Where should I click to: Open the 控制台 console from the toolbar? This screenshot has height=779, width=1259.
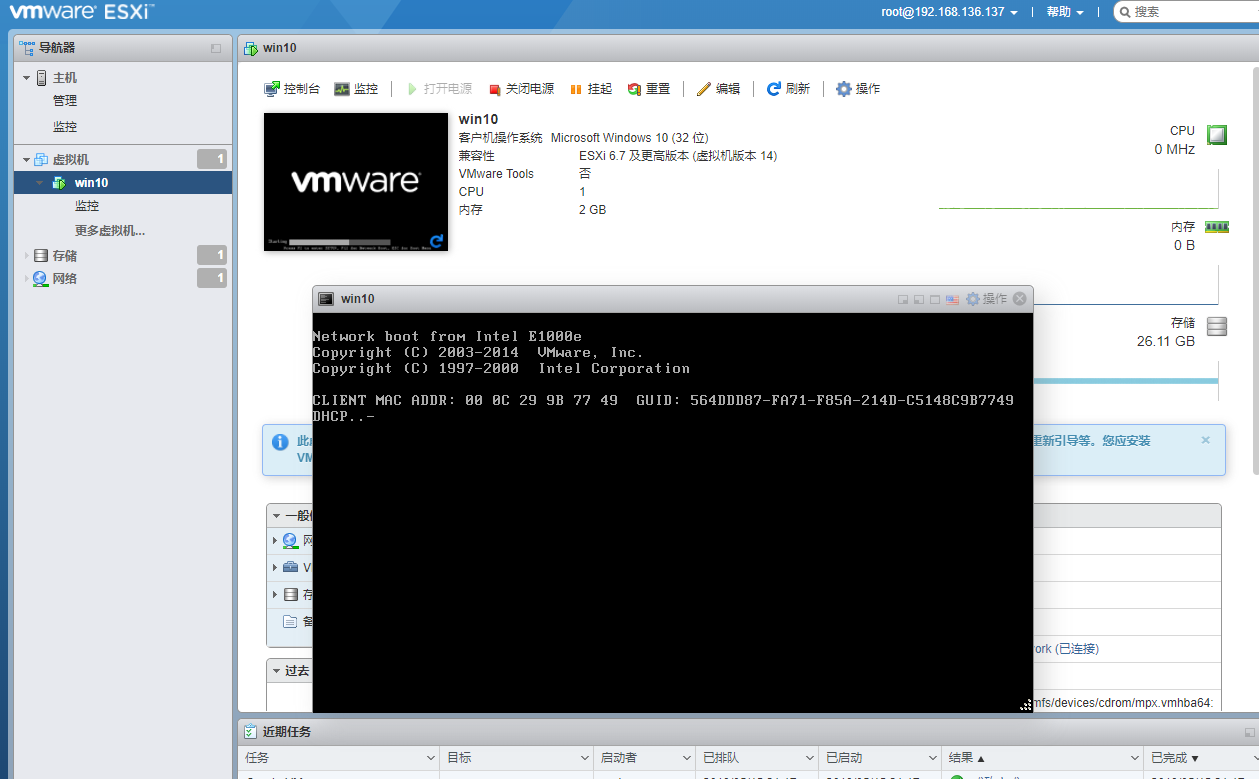[x=291, y=89]
